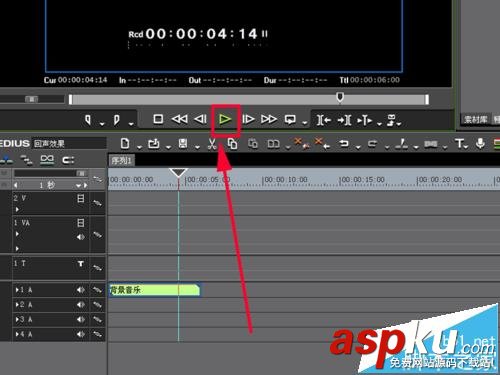This screenshot has width=500, height=375.
Task: Click the Delete clip icon
Action: click(x=300, y=143)
